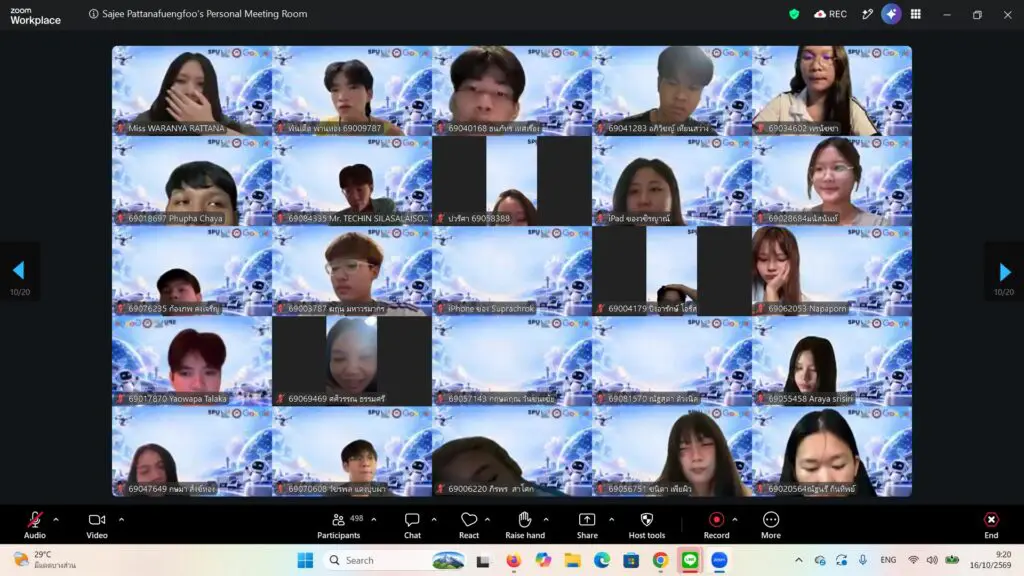Open Google Chrome from the taskbar
Screen dimensions: 1024x576
[x=660, y=560]
